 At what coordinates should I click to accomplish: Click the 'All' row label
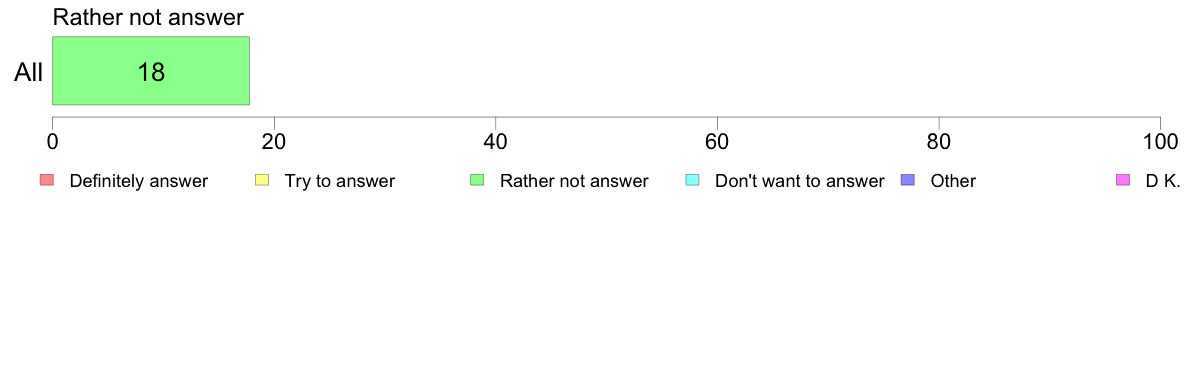click(29, 73)
